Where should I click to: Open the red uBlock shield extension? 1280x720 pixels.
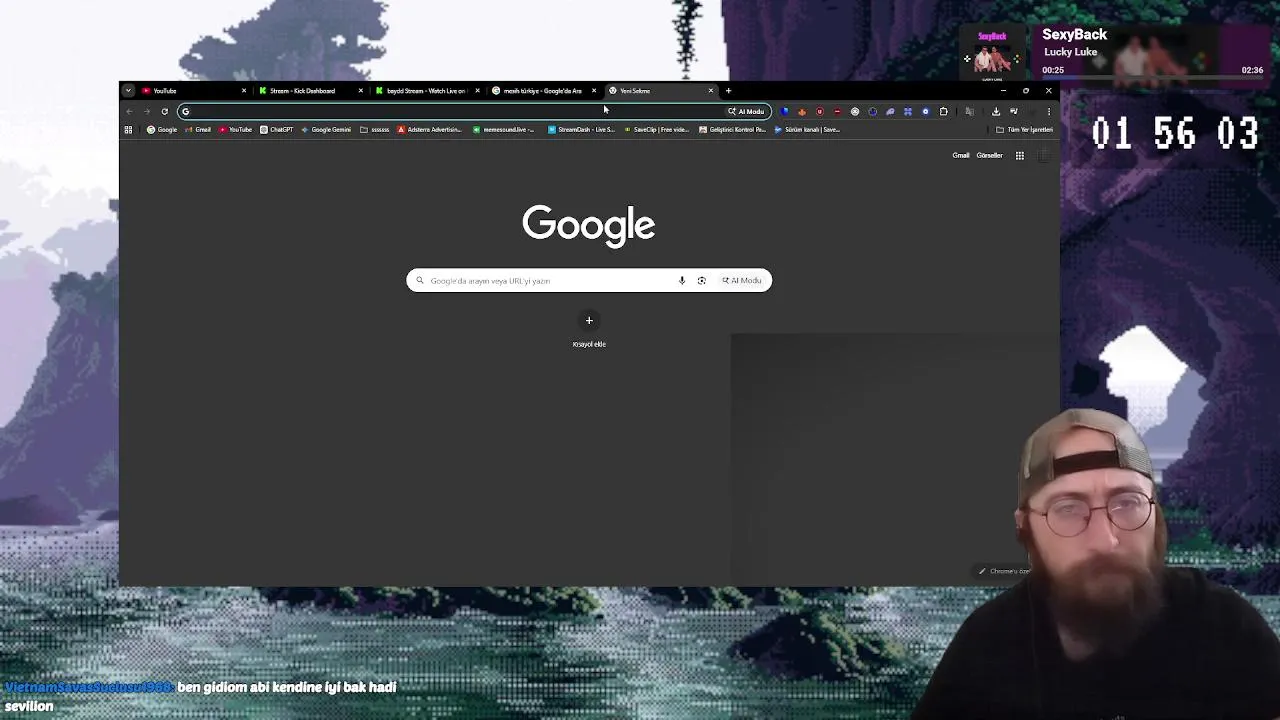pyautogui.click(x=820, y=111)
